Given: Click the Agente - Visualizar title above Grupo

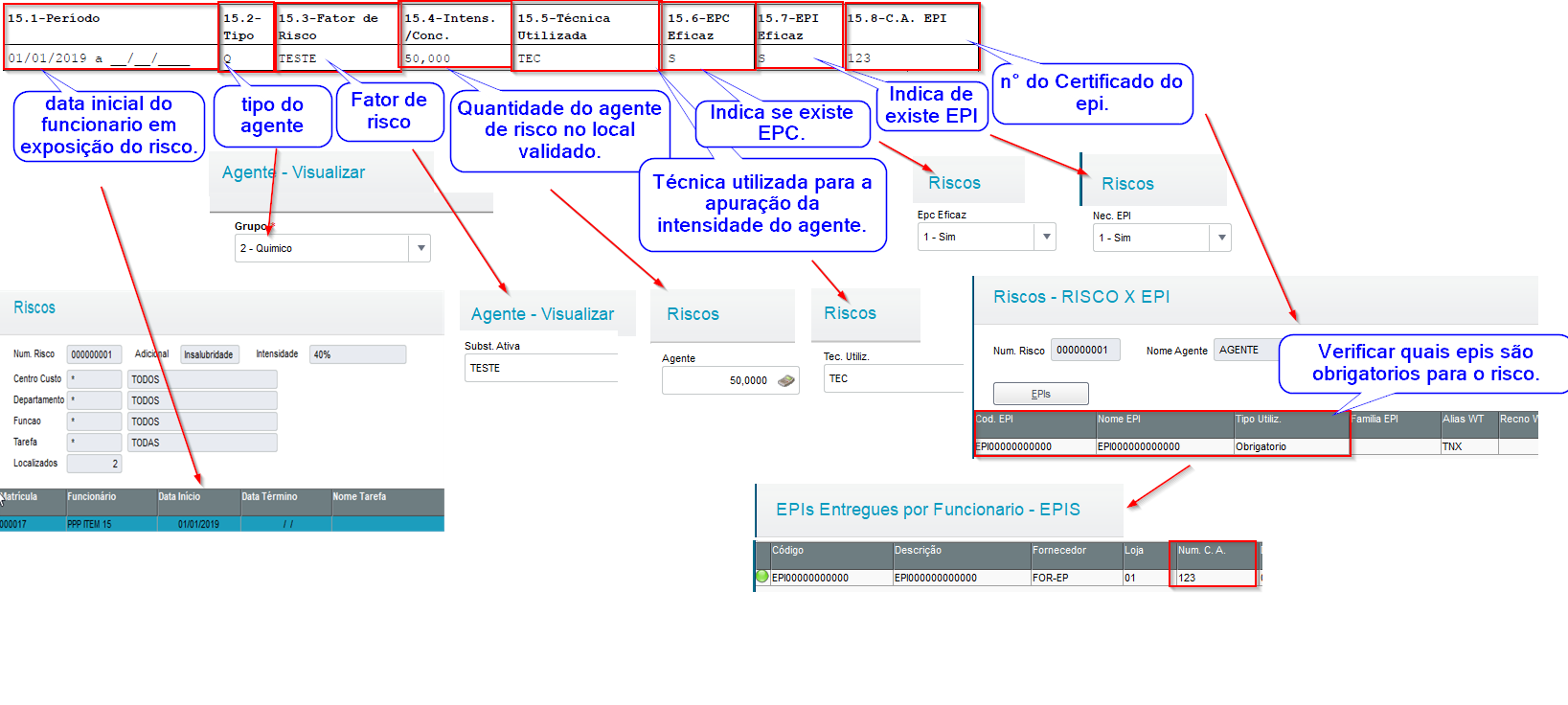Looking at the screenshot, I should click(293, 172).
